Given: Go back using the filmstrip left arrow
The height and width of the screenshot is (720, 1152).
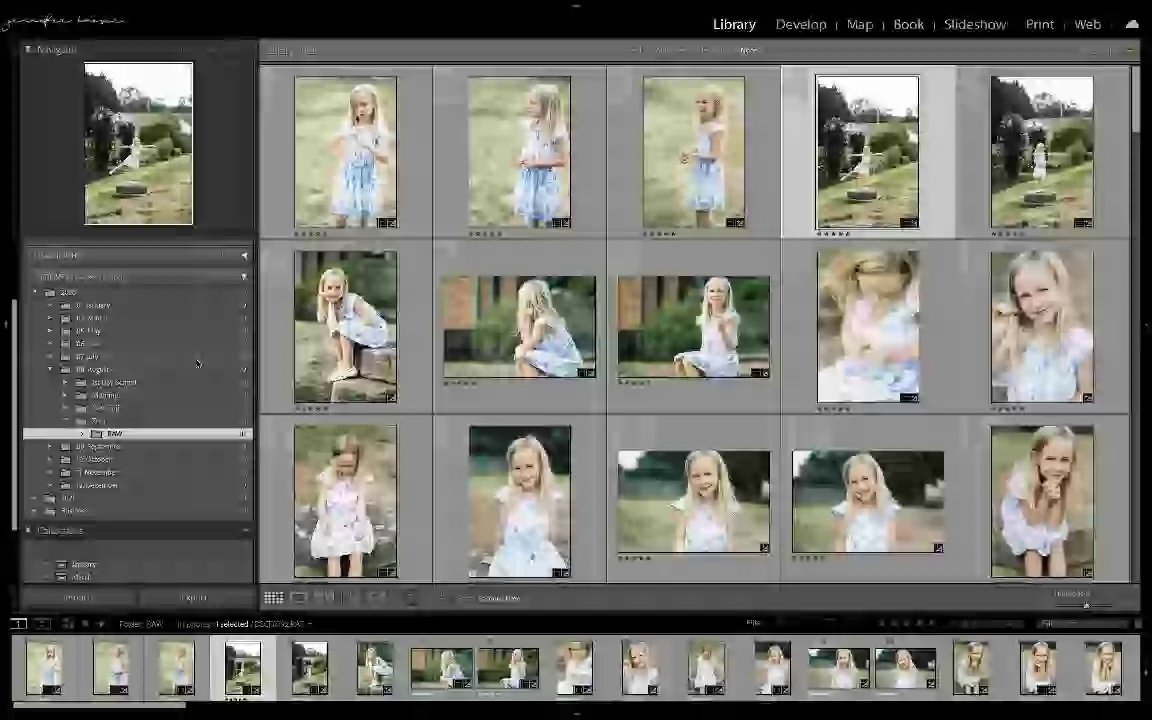Looking at the screenshot, I should point(86,624).
